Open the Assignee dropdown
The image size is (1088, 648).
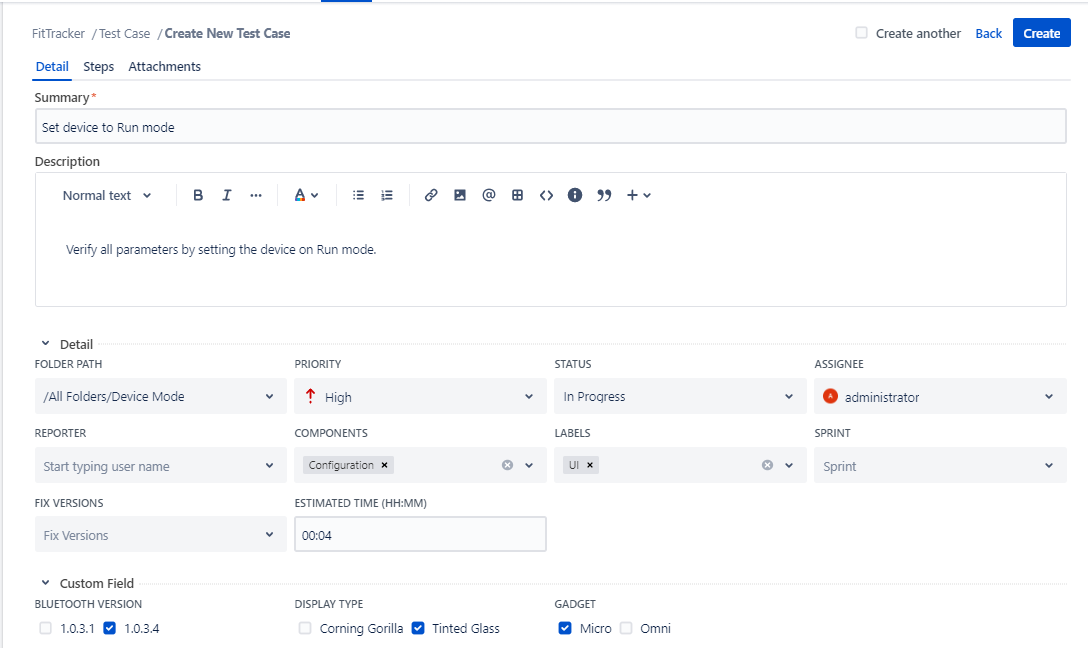(x=940, y=396)
